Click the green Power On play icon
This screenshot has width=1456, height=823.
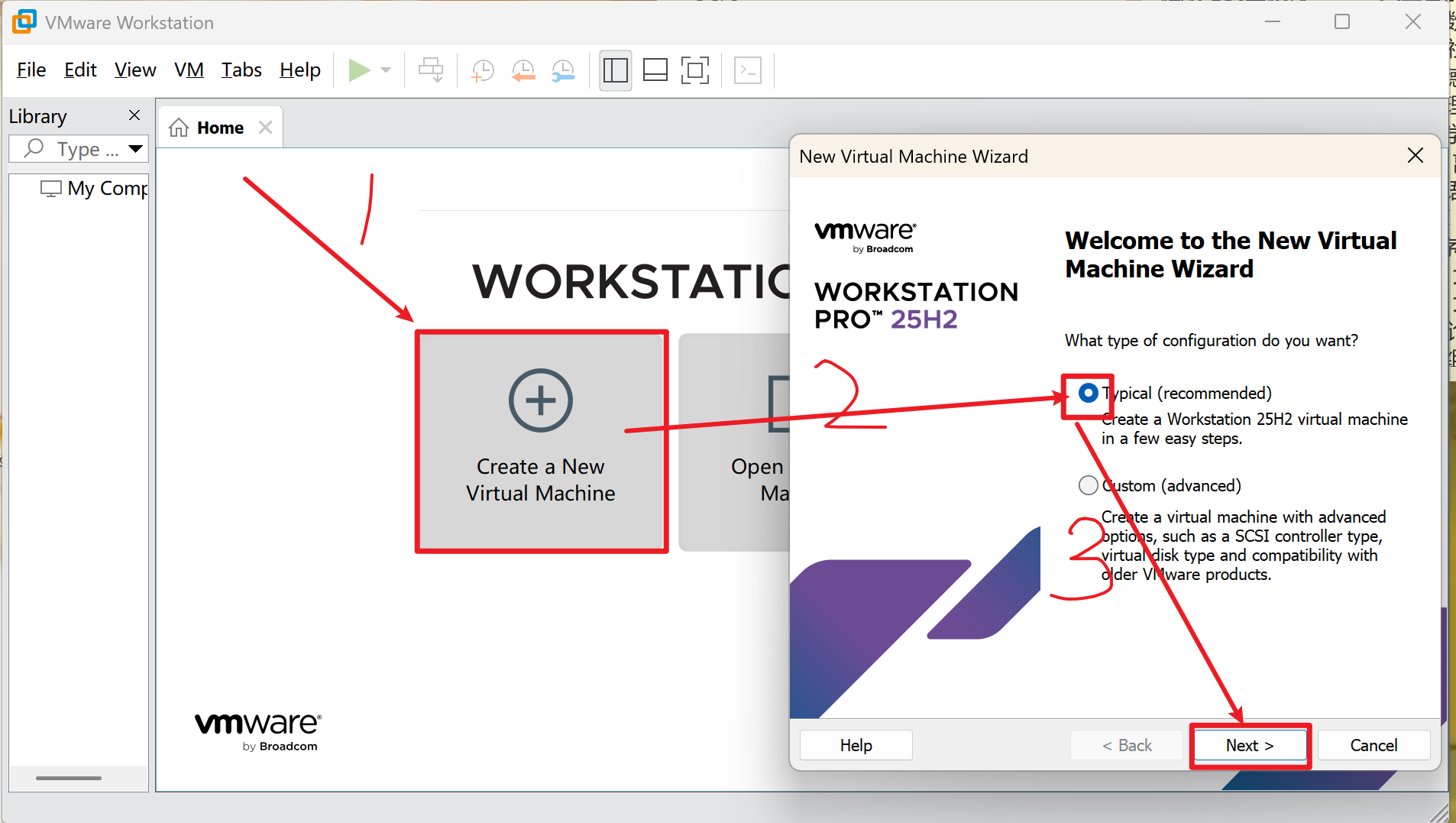(359, 70)
